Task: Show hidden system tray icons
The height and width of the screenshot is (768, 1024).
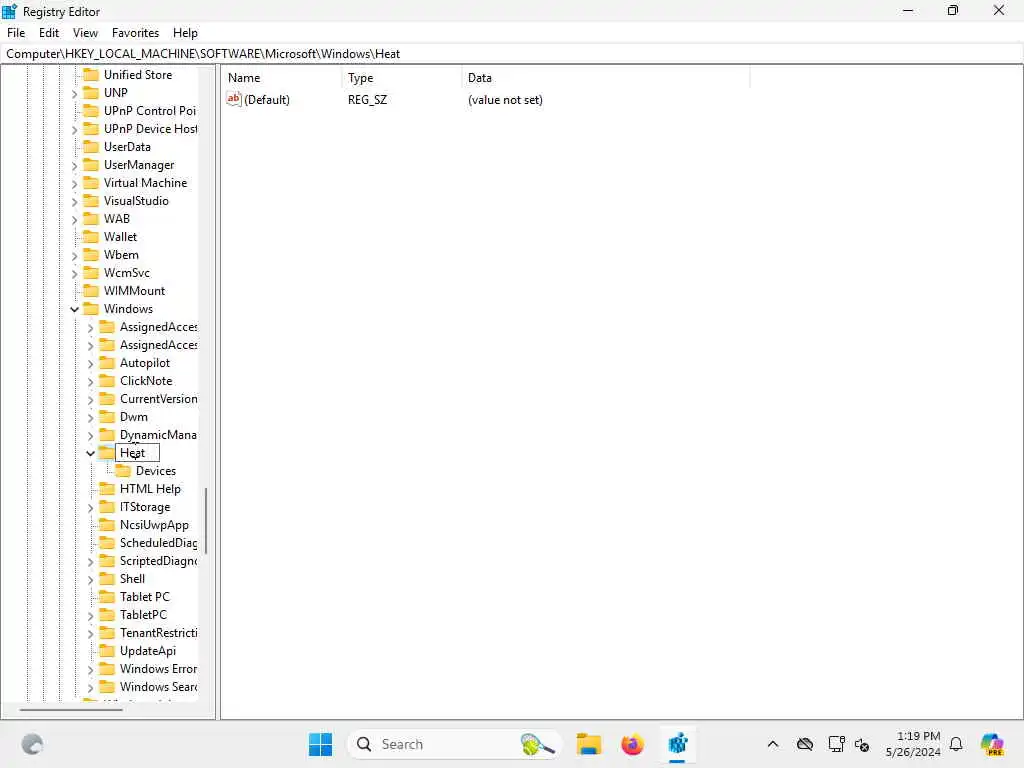Action: (773, 744)
